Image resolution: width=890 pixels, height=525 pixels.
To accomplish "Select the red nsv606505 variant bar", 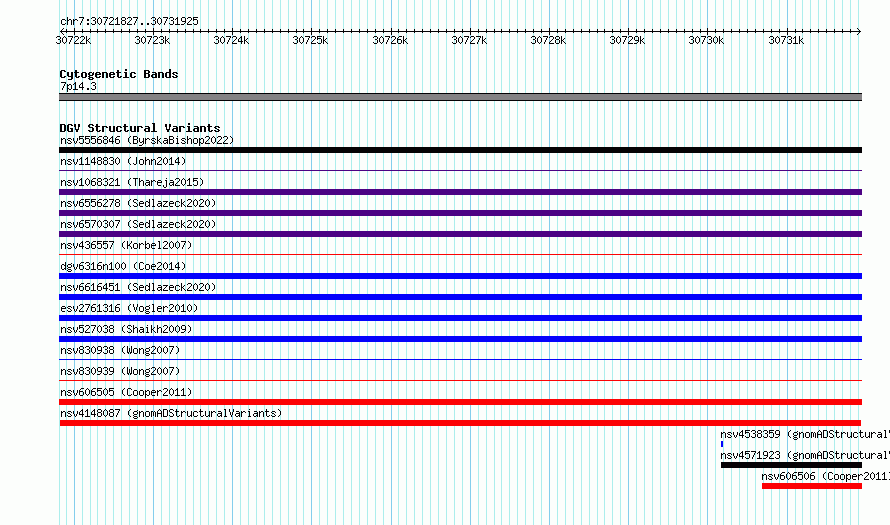I will [460, 402].
